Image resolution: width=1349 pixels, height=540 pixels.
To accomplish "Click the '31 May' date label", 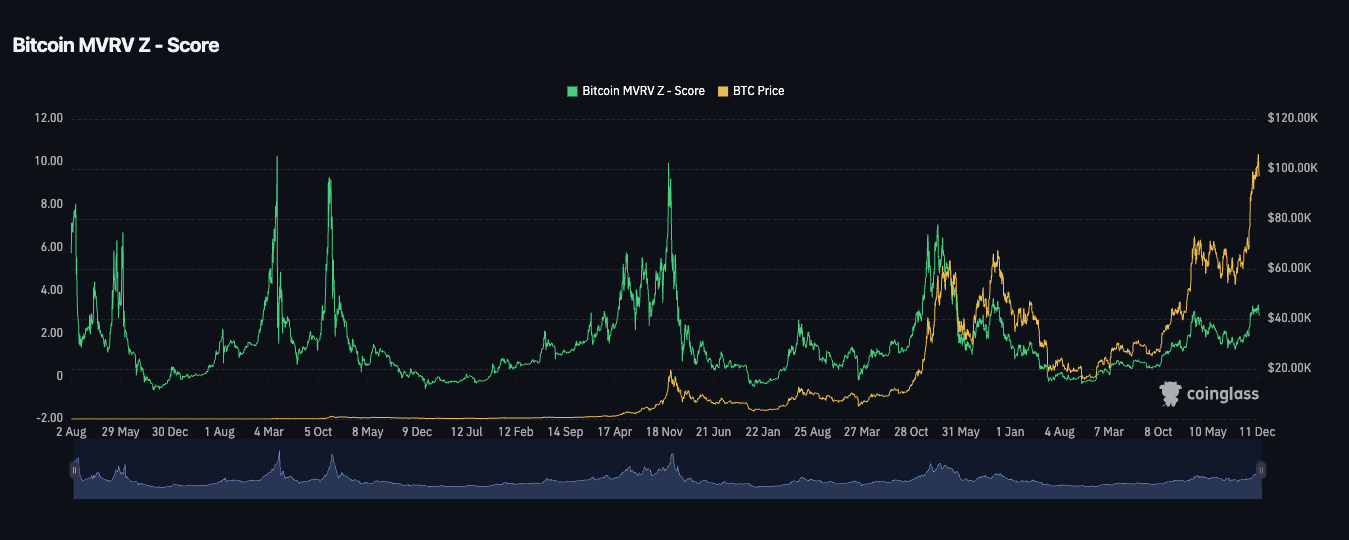I will pos(961,432).
